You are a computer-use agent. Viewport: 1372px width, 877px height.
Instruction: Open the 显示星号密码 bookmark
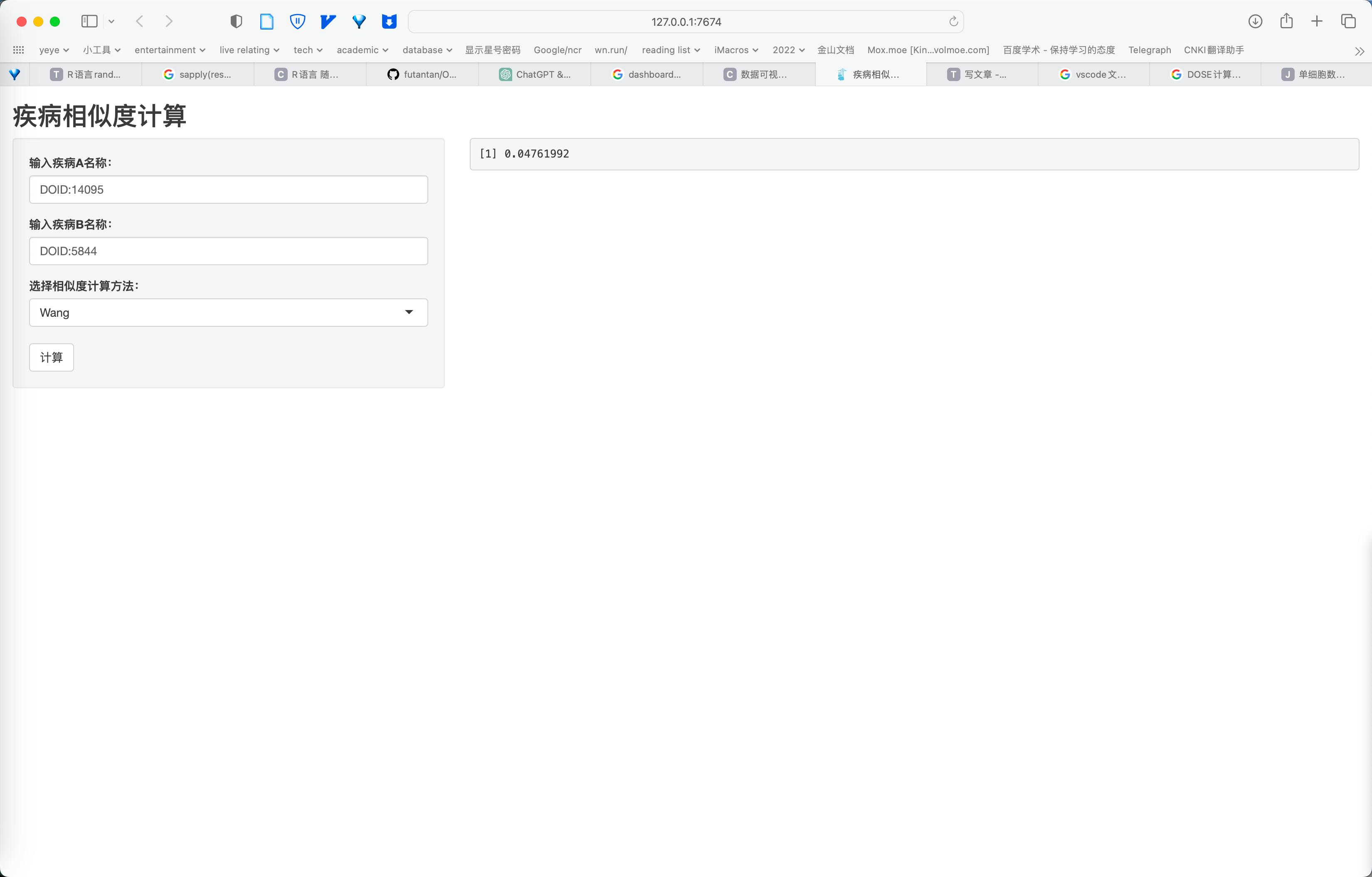(x=493, y=50)
